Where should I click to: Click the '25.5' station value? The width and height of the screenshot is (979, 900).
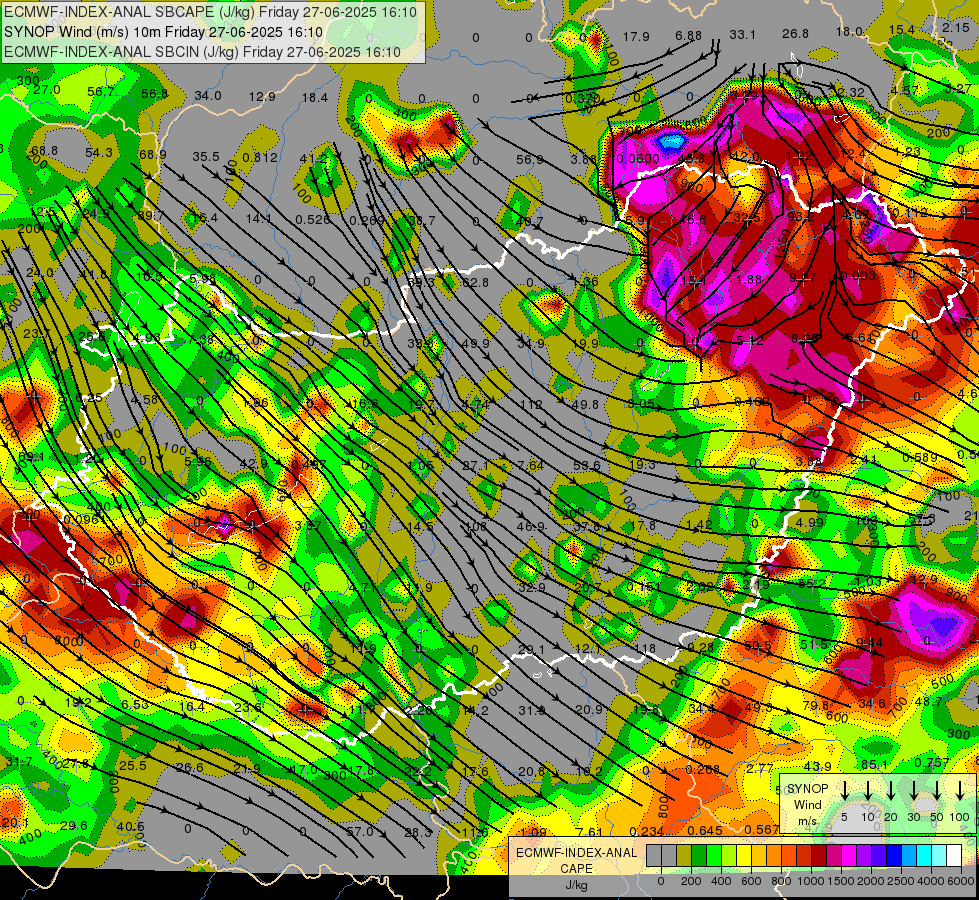(x=132, y=765)
